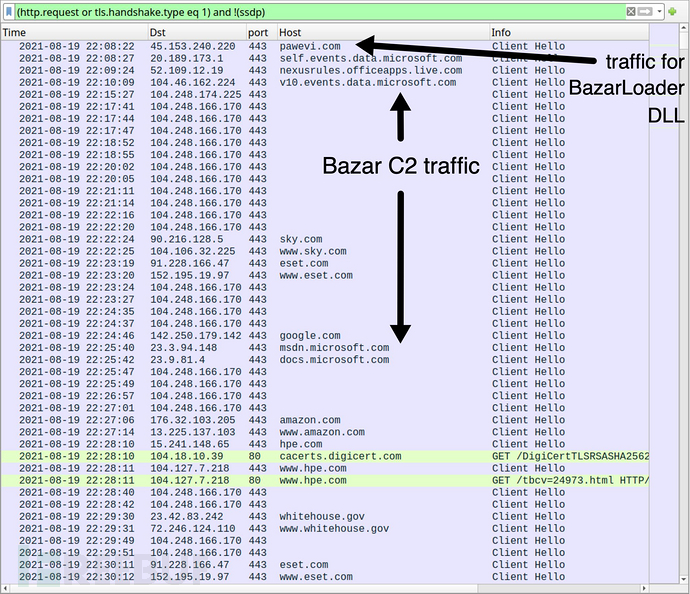The width and height of the screenshot is (690, 594).
Task: Click IP 176.32.103.205 in Dst column
Action: click(x=193, y=420)
